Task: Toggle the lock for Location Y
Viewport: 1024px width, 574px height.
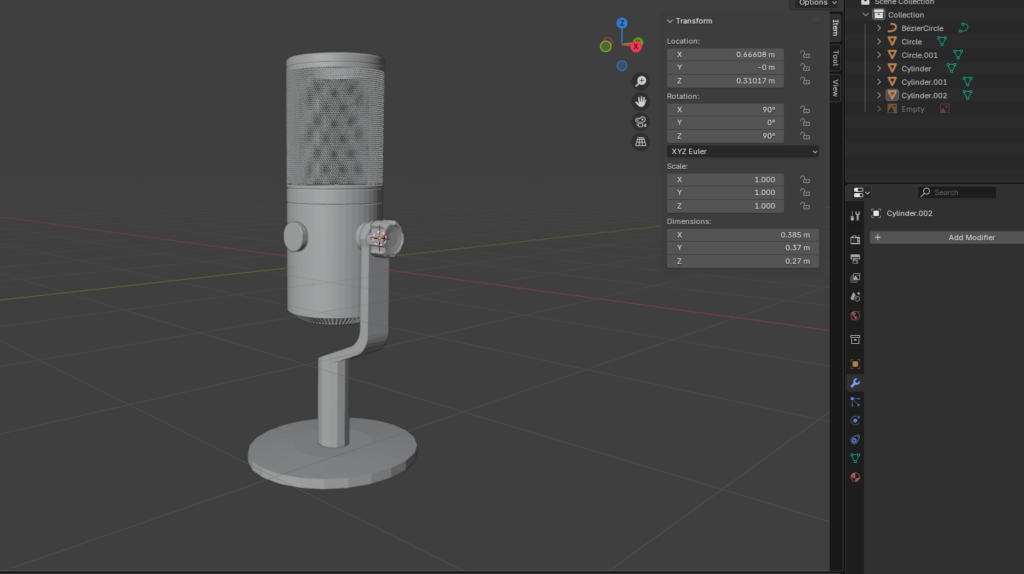Action: click(x=805, y=67)
